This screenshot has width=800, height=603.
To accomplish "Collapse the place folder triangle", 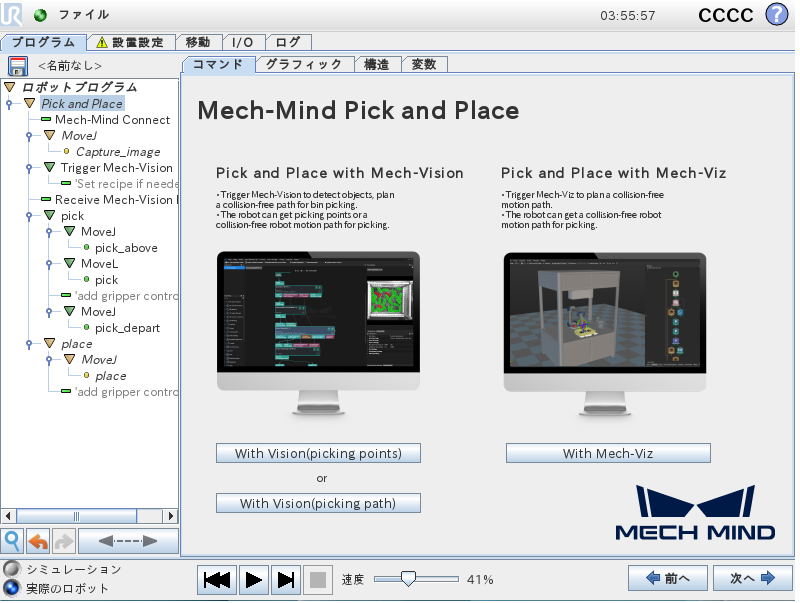I will pos(49,343).
